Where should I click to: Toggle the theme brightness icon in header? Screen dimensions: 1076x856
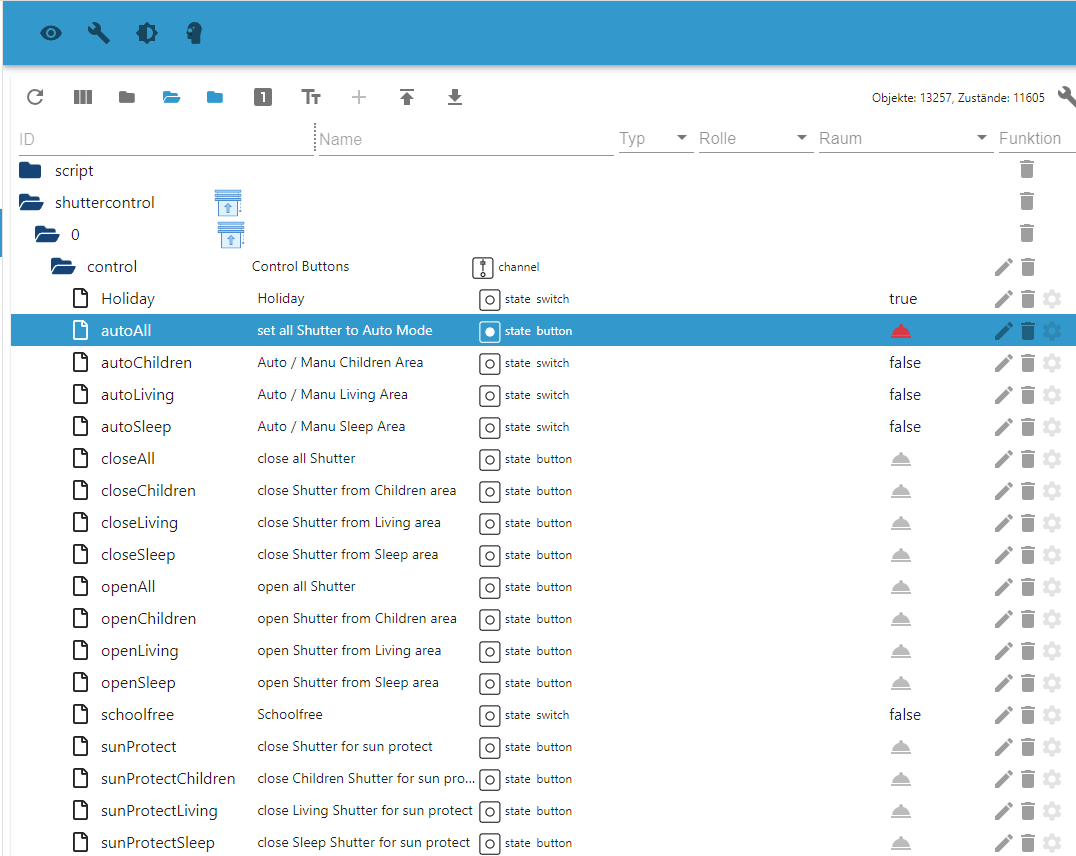point(147,33)
